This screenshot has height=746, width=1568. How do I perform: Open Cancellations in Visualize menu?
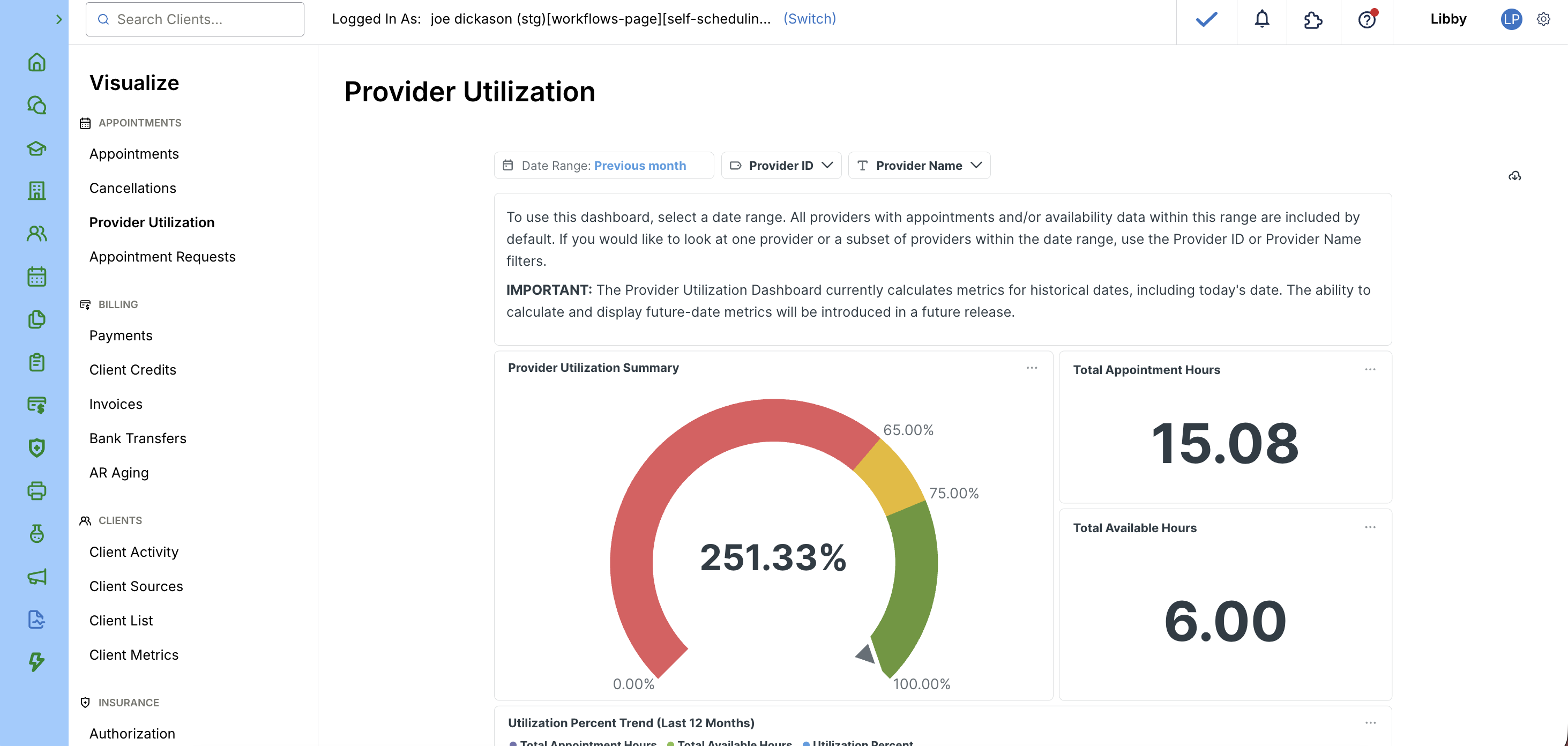coord(133,188)
